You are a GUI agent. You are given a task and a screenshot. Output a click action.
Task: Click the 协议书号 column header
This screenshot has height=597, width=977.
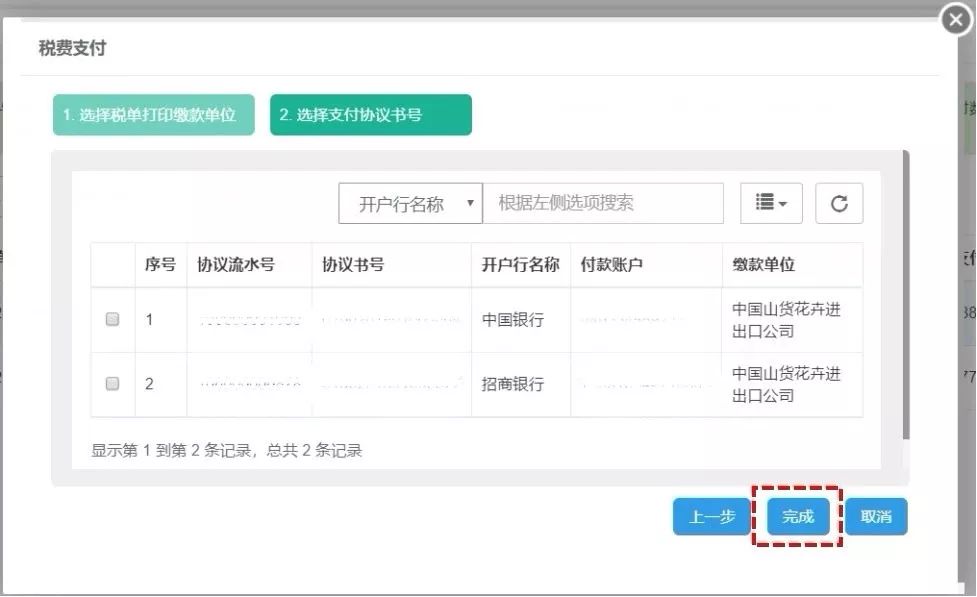tap(391, 264)
